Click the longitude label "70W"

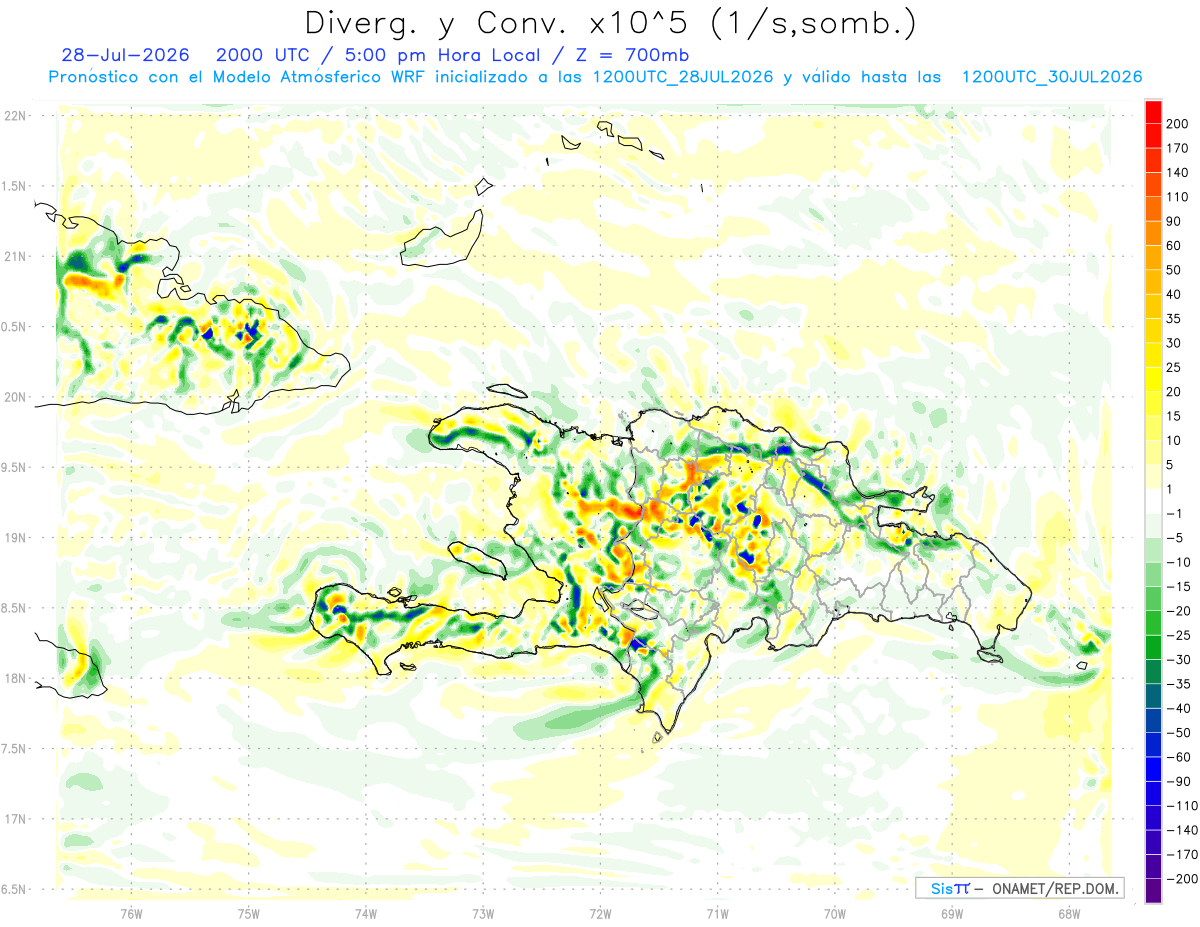[x=835, y=914]
